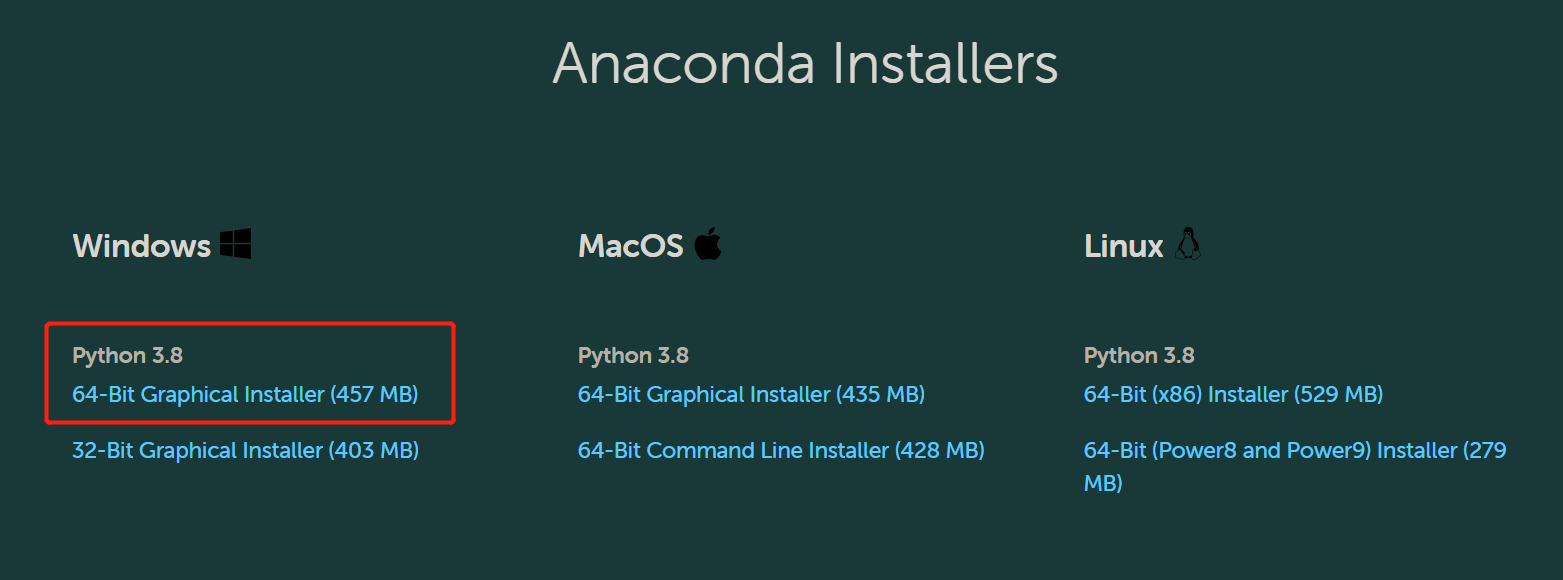Download the Windows 32-Bit Graphical Installer (403 MB)
Screen dimensions: 1563x580
click(246, 450)
